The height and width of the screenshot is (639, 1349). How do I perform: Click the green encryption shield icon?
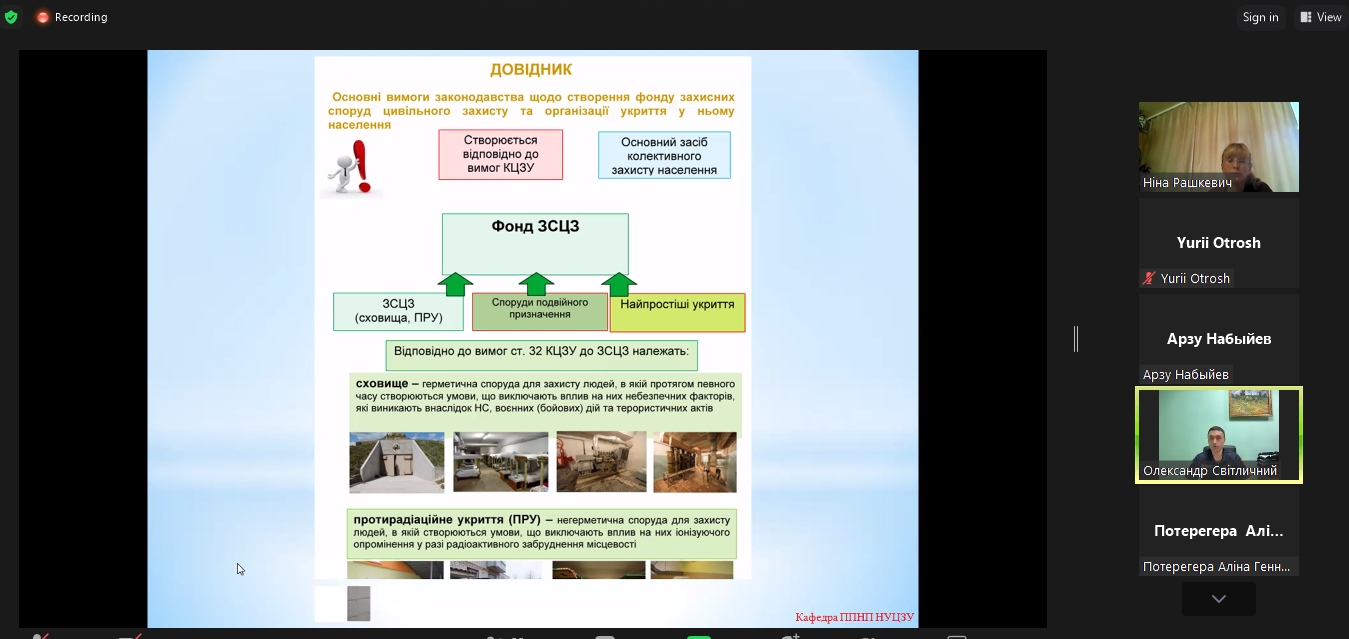[11, 17]
